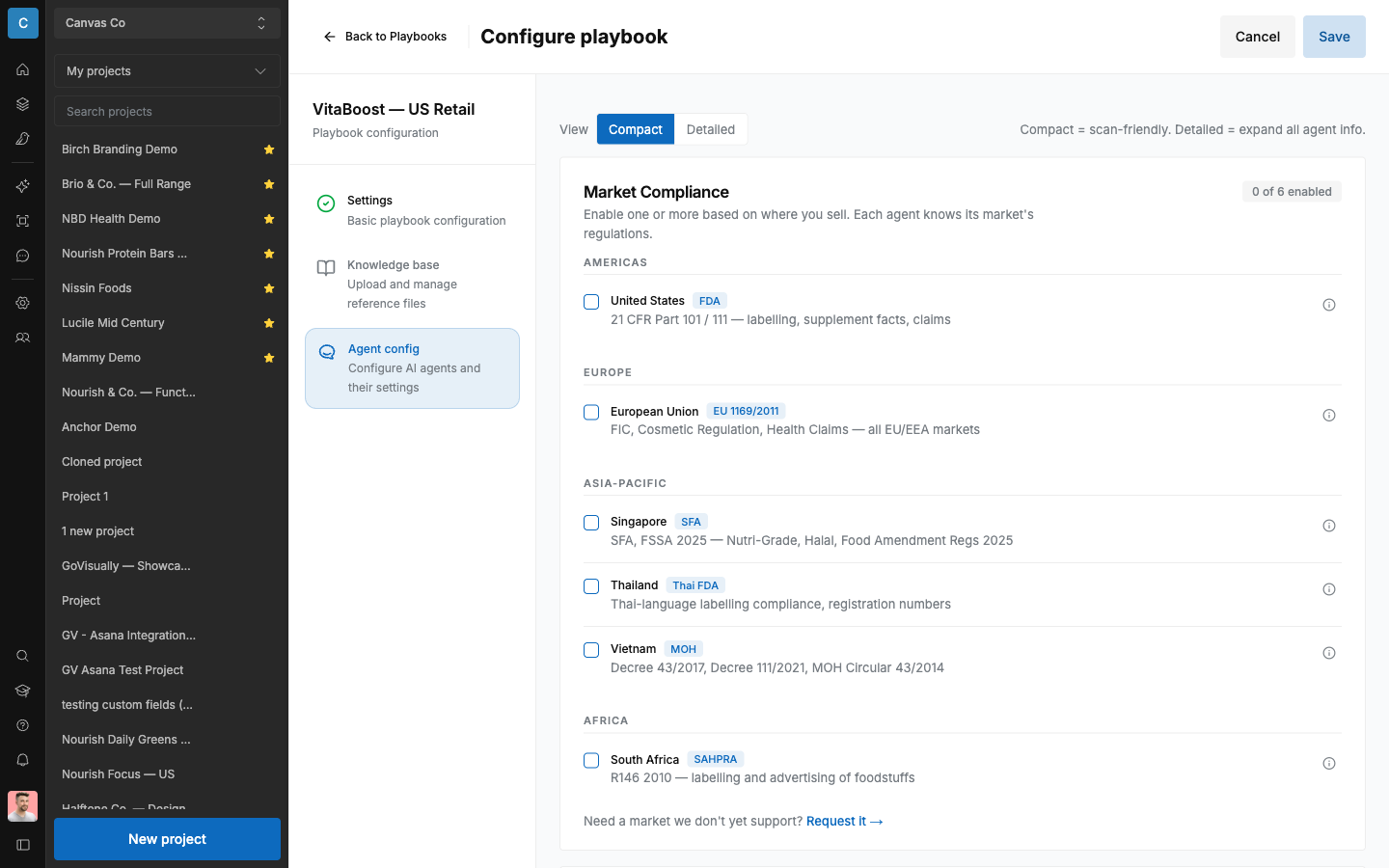The width and height of the screenshot is (1389, 868).
Task: Open the graduation cap learning icon
Action: [22, 691]
